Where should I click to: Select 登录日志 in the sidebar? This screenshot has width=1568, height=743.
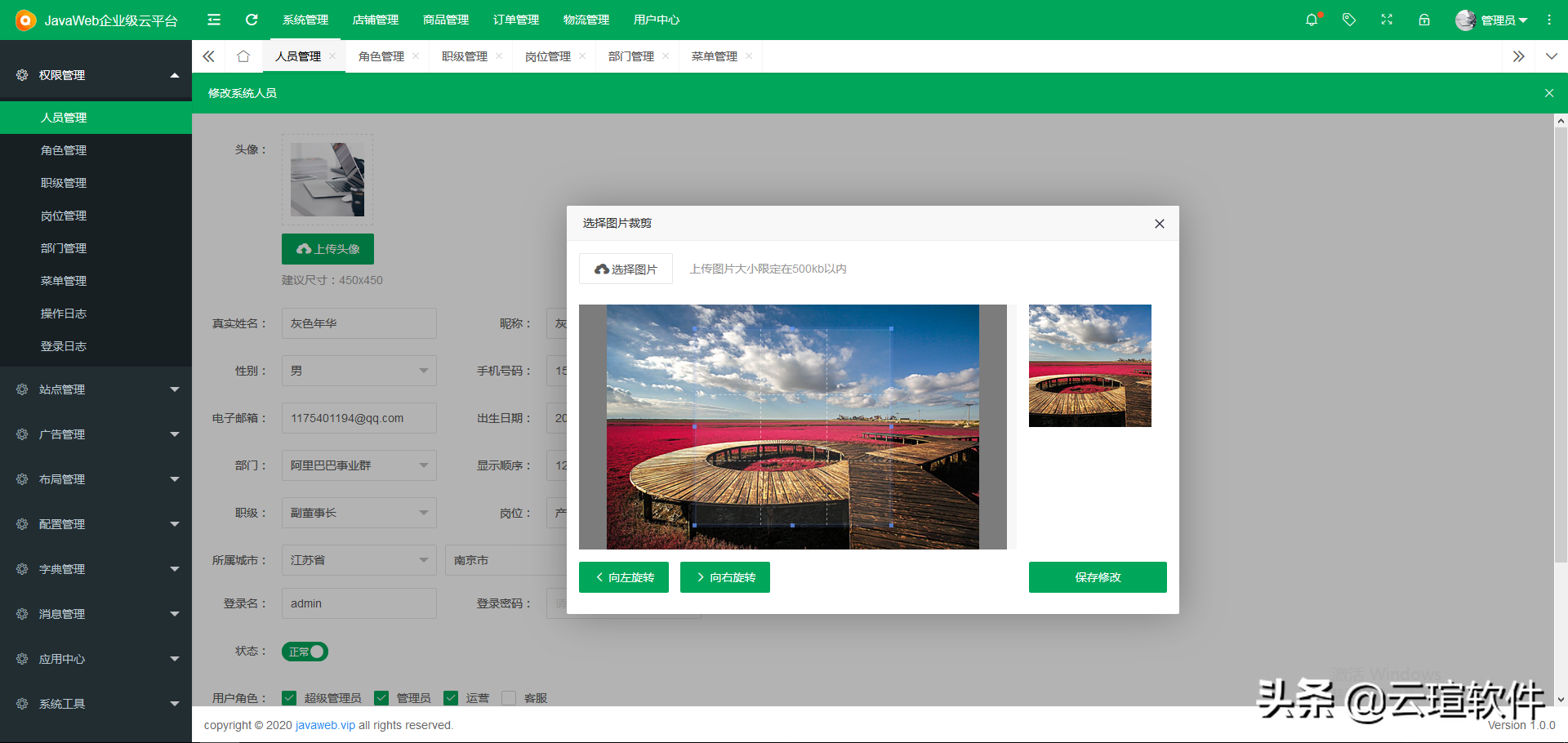point(96,346)
